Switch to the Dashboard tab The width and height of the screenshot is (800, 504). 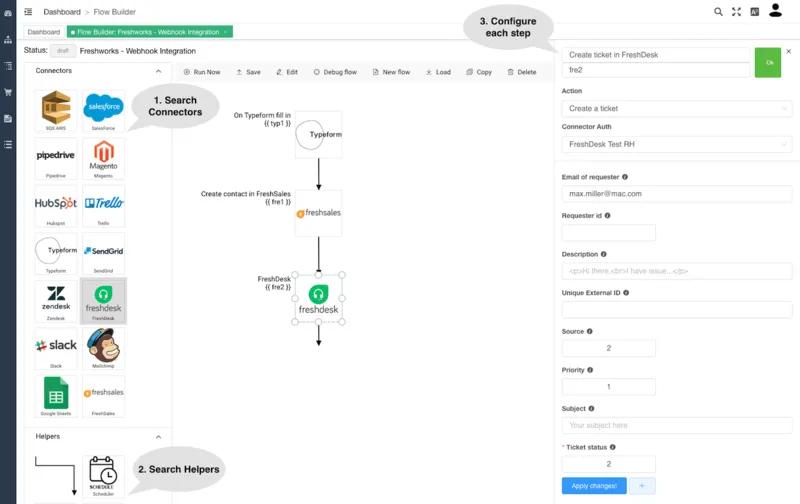44,32
